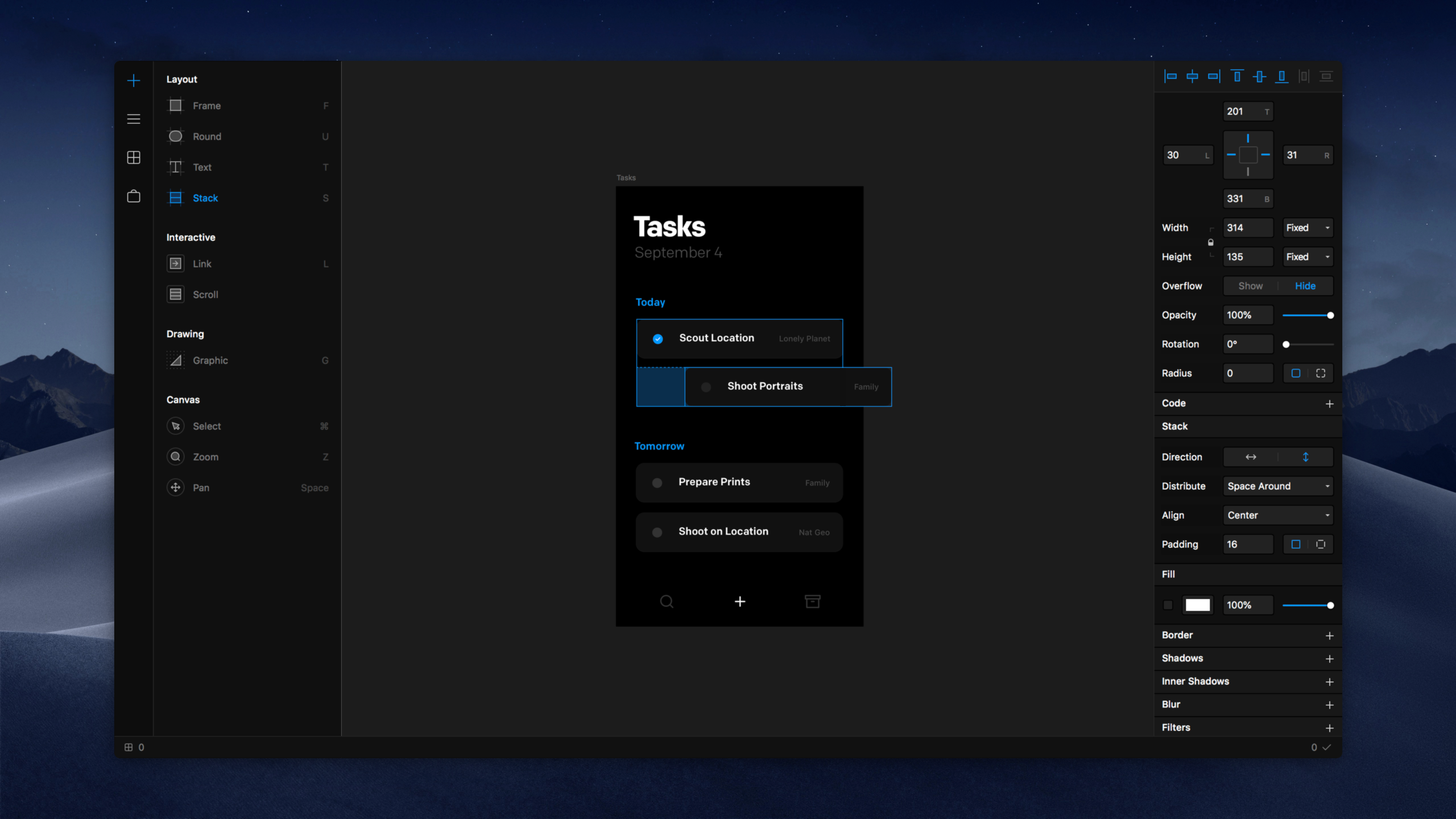Switch Overflow to Show
1456x819 pixels.
click(x=1250, y=286)
